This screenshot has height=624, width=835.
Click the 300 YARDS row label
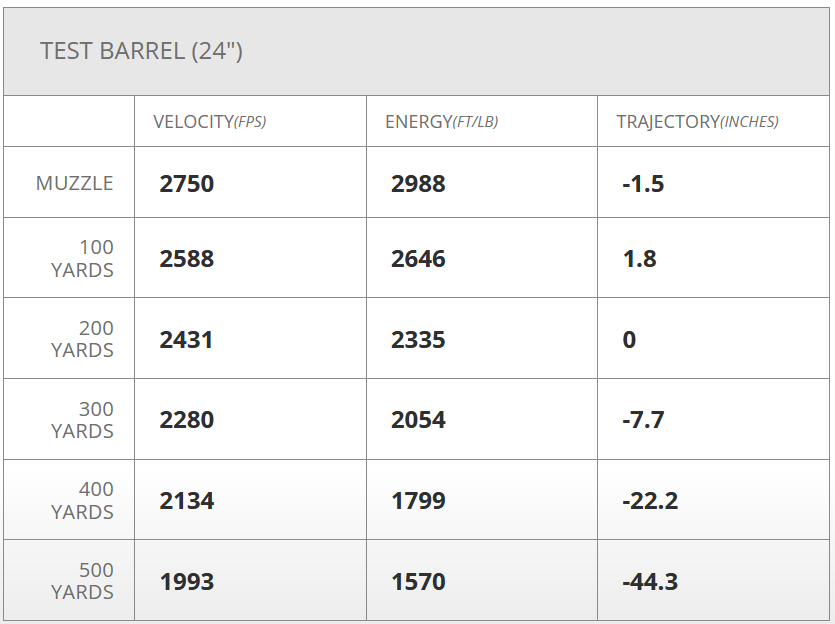click(x=83, y=420)
